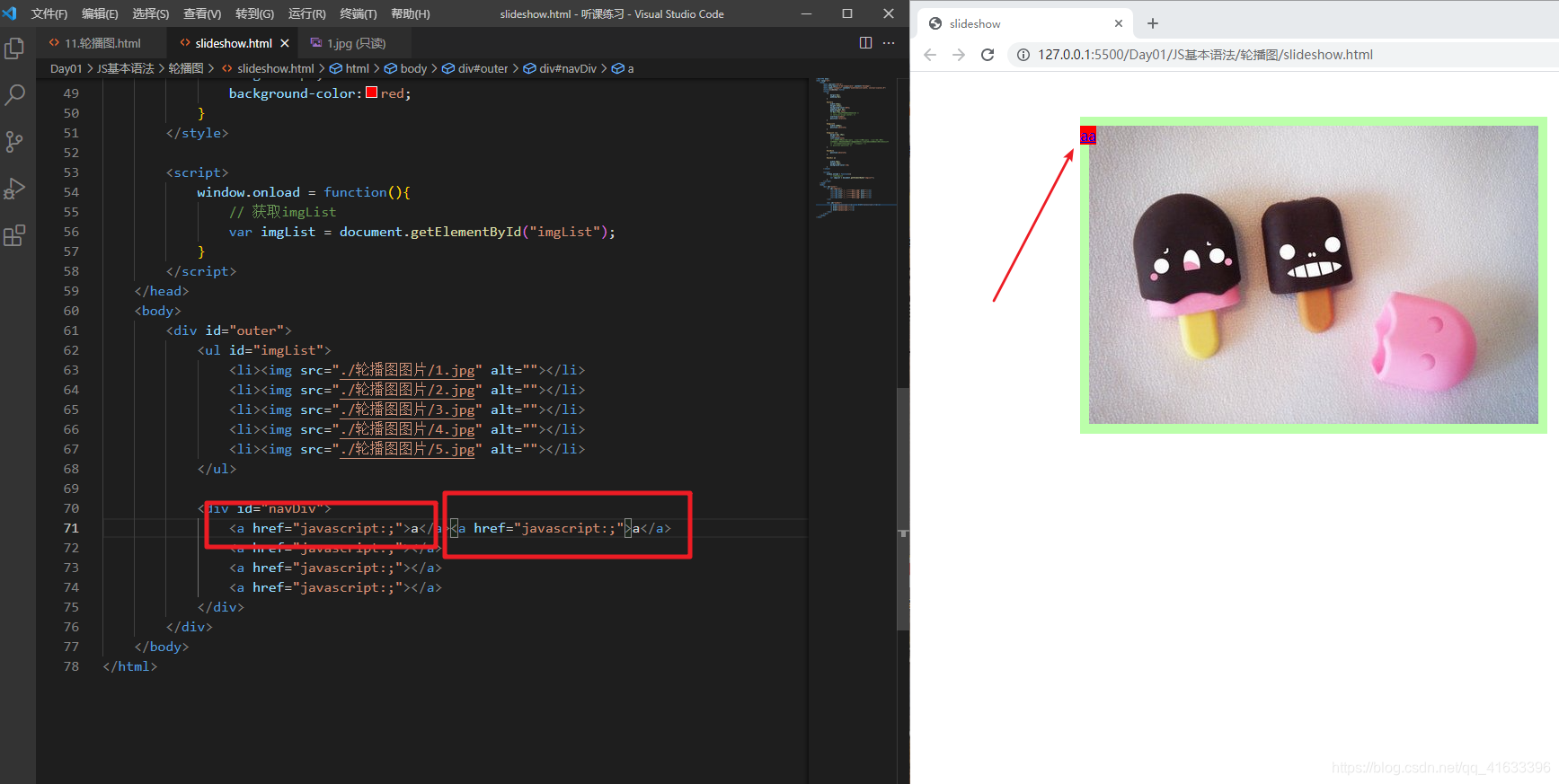Click the comment 获取imgList on line 55
The image size is (1559, 784).
[x=283, y=212]
